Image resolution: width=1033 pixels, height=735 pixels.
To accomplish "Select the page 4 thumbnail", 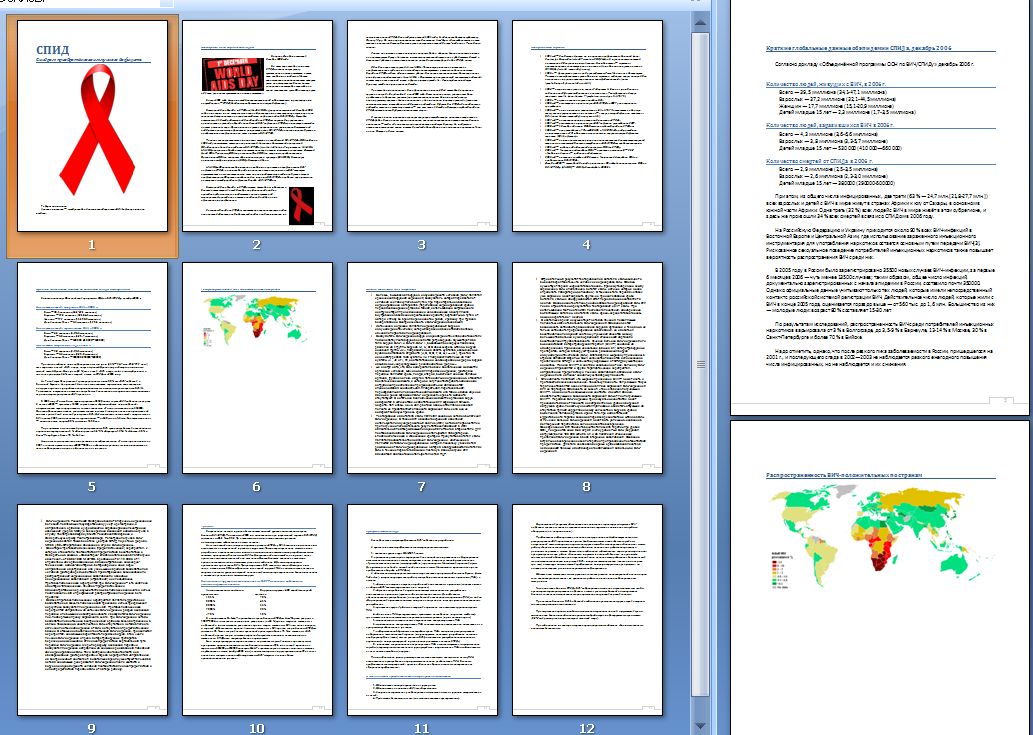I will click(588, 126).
